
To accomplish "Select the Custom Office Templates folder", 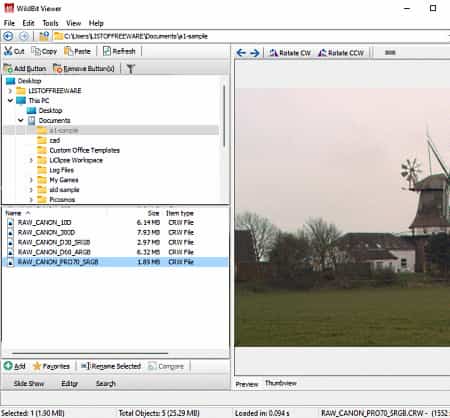I will tap(85, 150).
